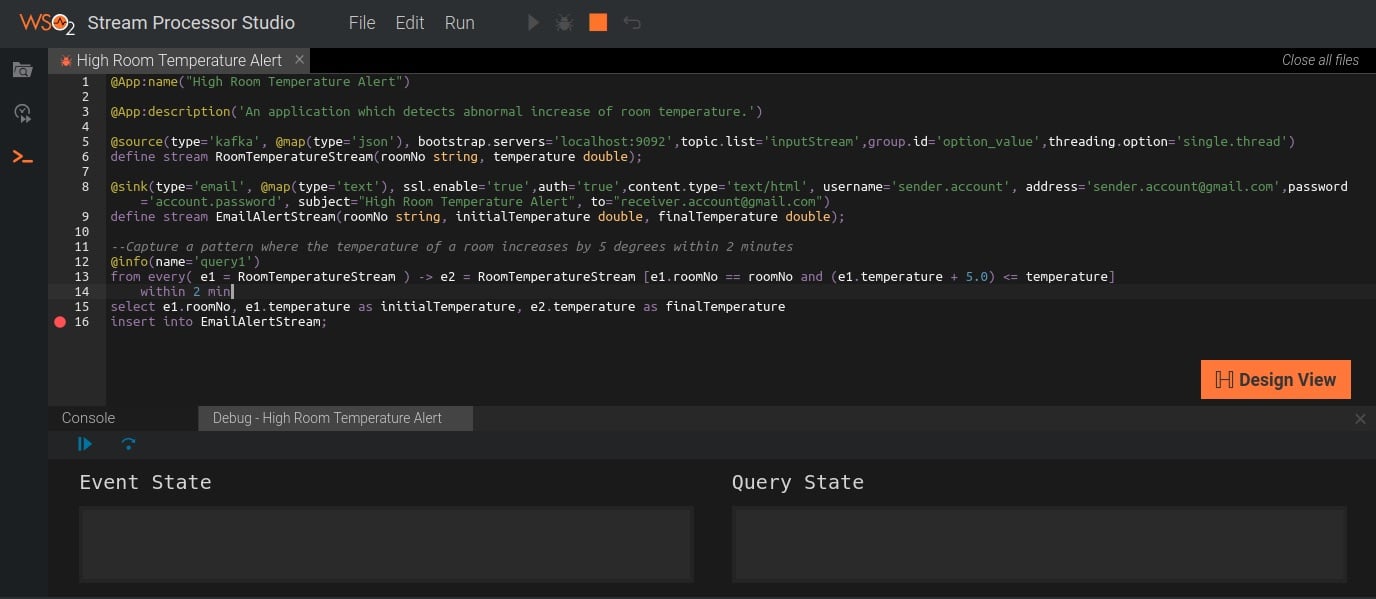Open the File menu
This screenshot has height=599, width=1376.
coord(362,23)
